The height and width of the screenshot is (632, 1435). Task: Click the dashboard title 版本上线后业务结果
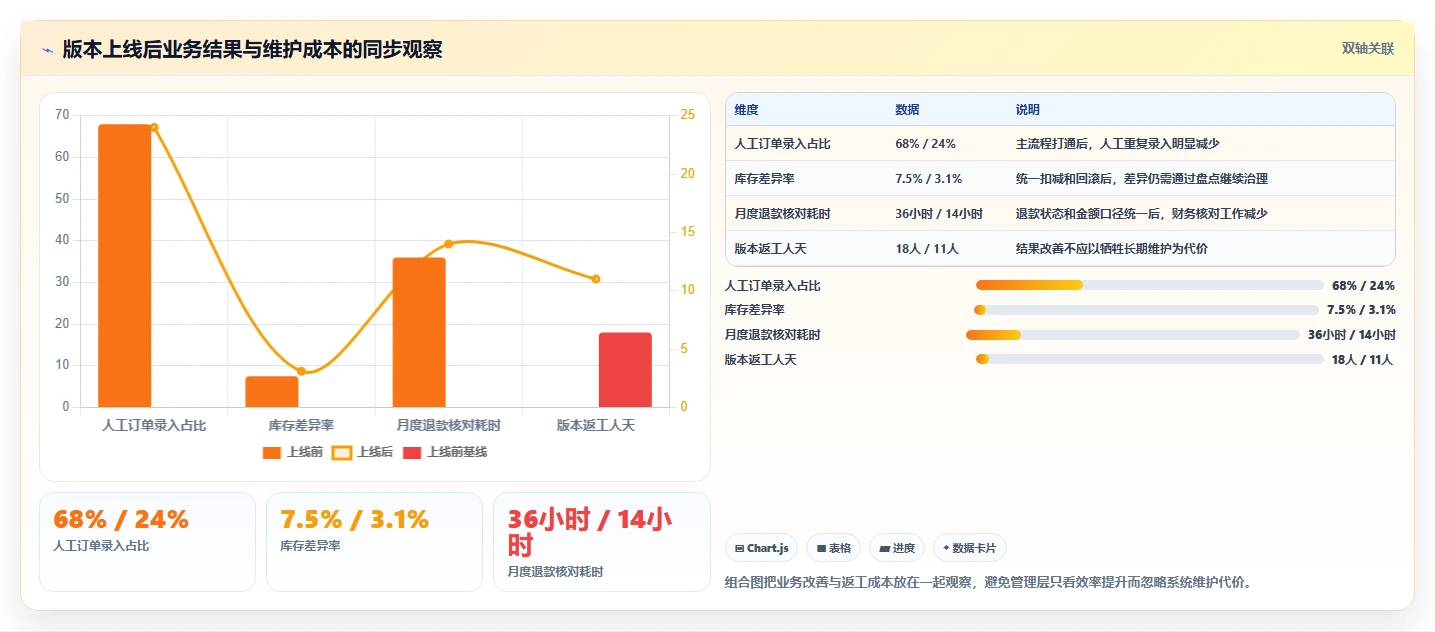point(252,49)
